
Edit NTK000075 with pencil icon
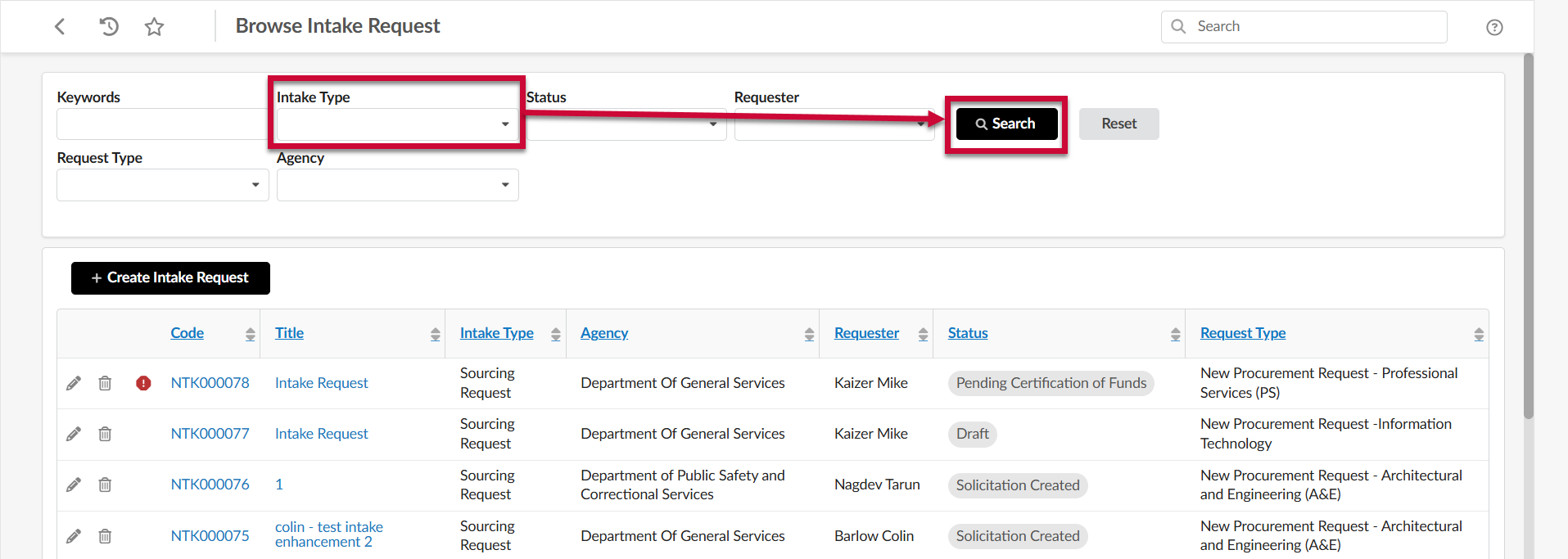(74, 536)
